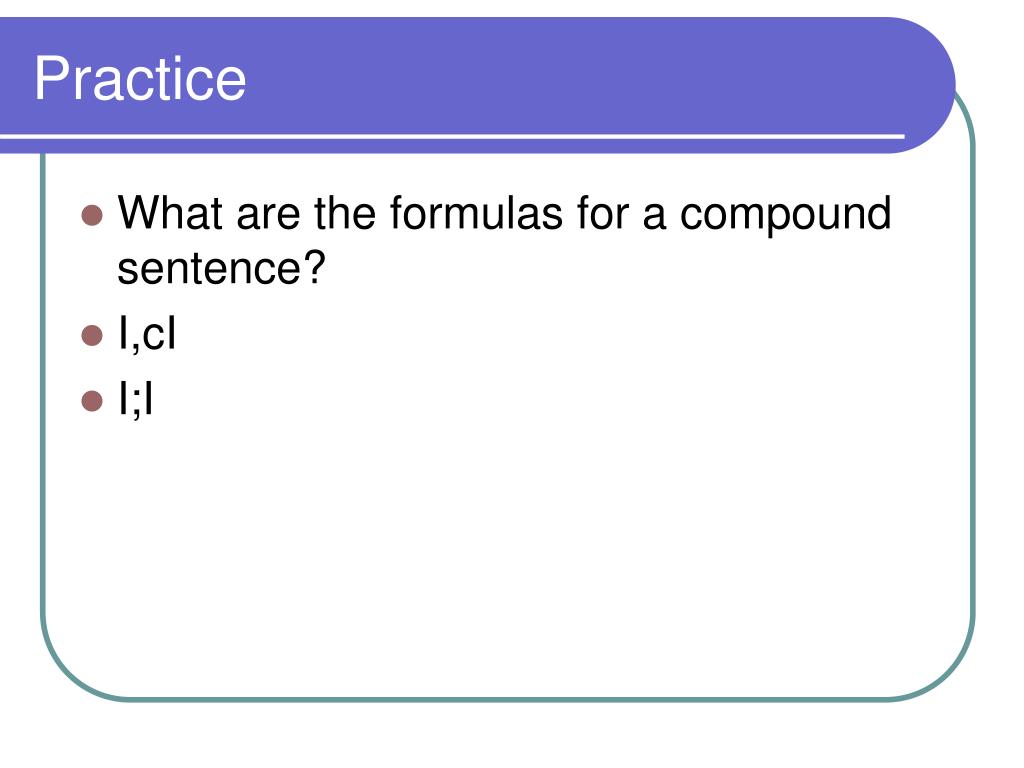
Task: Click the teal frame's right vertical edge
Action: (972, 400)
